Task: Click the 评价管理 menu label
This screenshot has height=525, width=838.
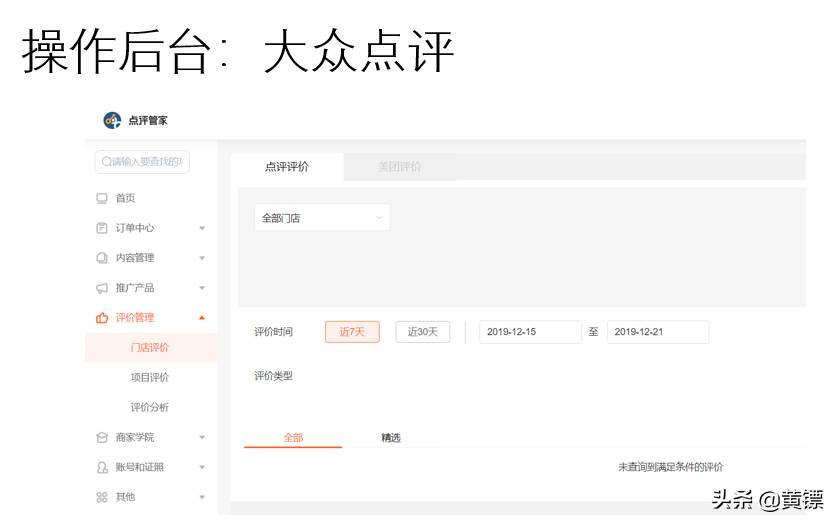Action: tap(135, 318)
